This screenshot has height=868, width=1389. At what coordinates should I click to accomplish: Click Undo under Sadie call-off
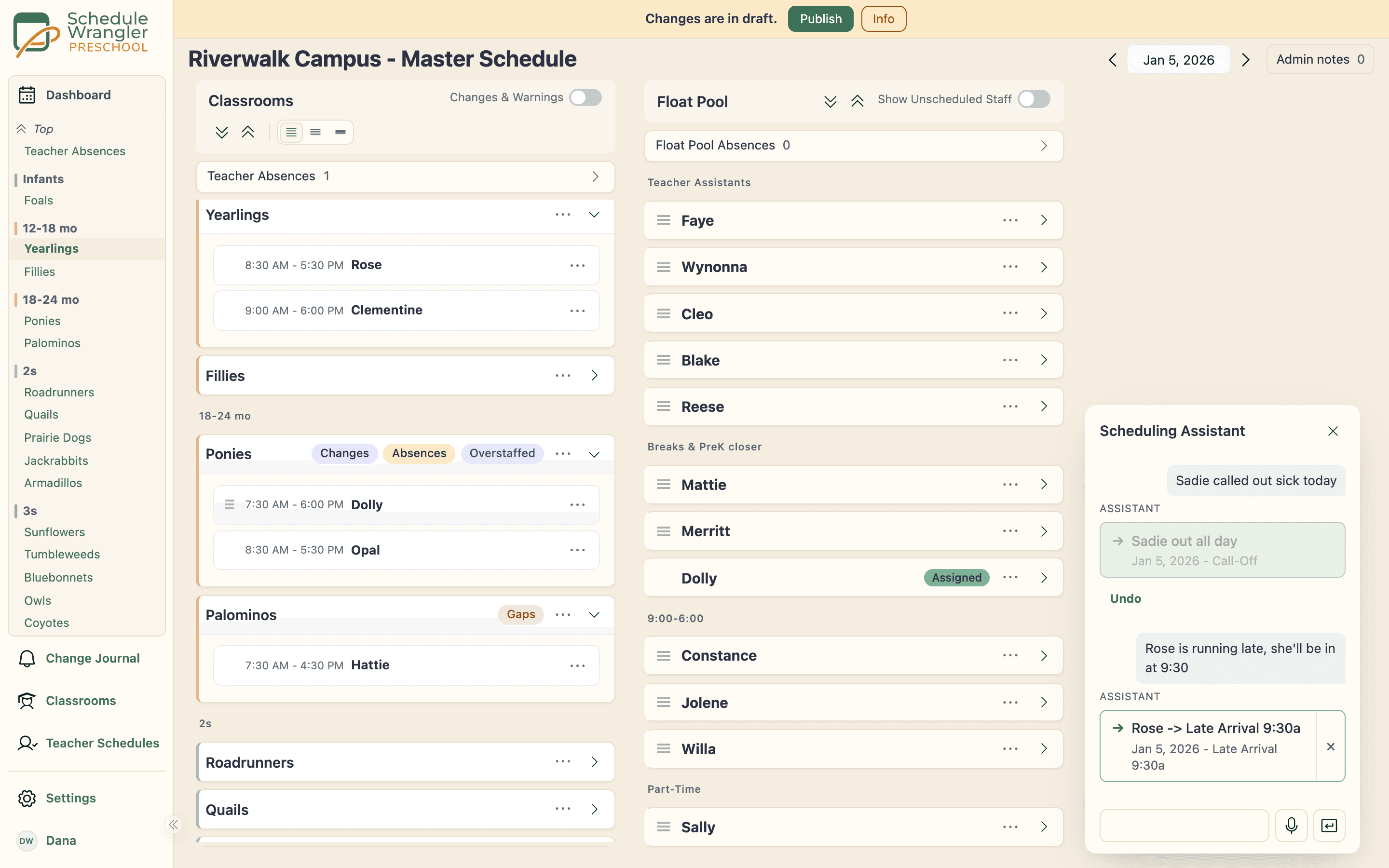[1125, 599]
